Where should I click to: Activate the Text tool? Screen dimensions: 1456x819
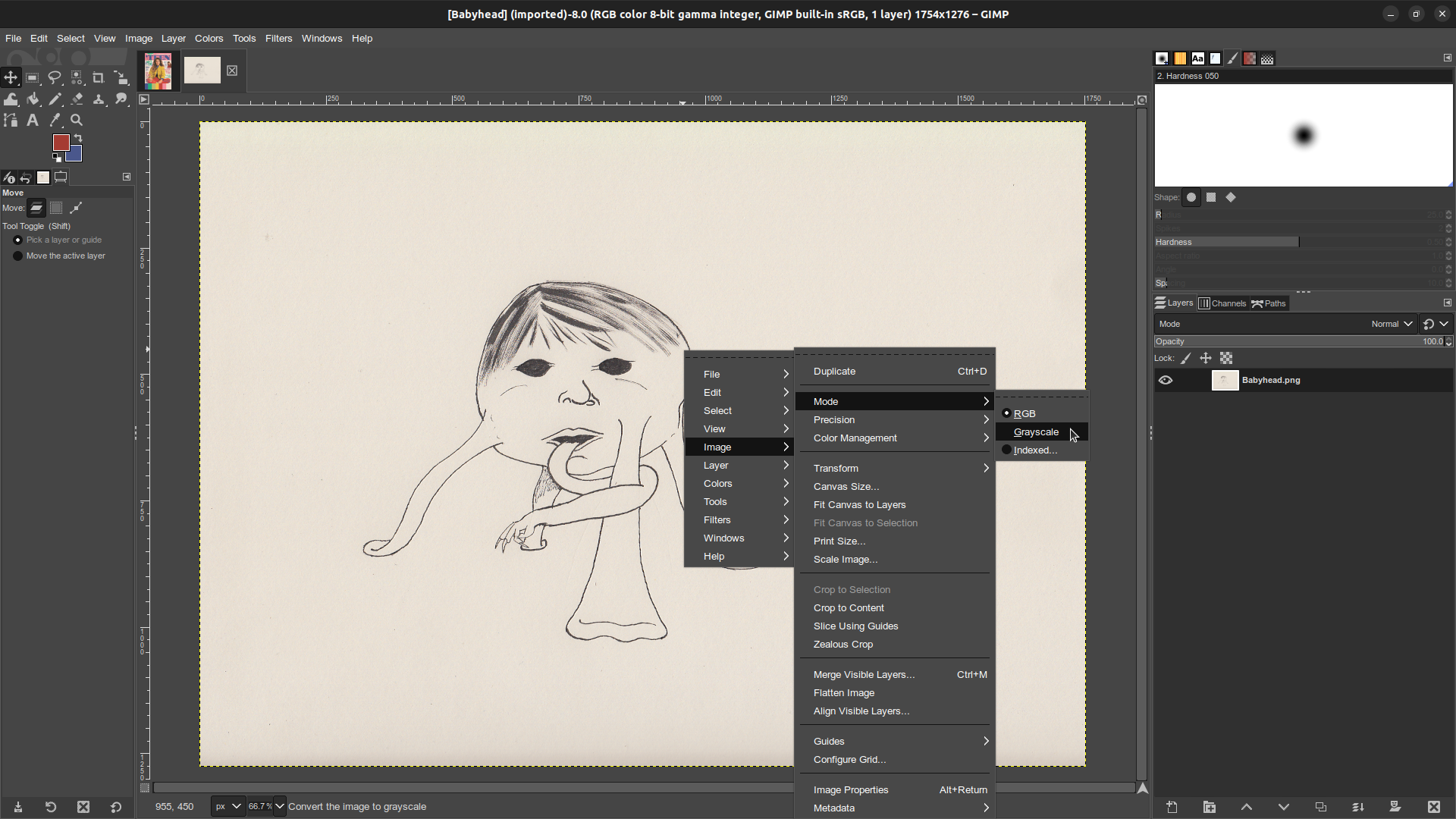pyautogui.click(x=33, y=120)
